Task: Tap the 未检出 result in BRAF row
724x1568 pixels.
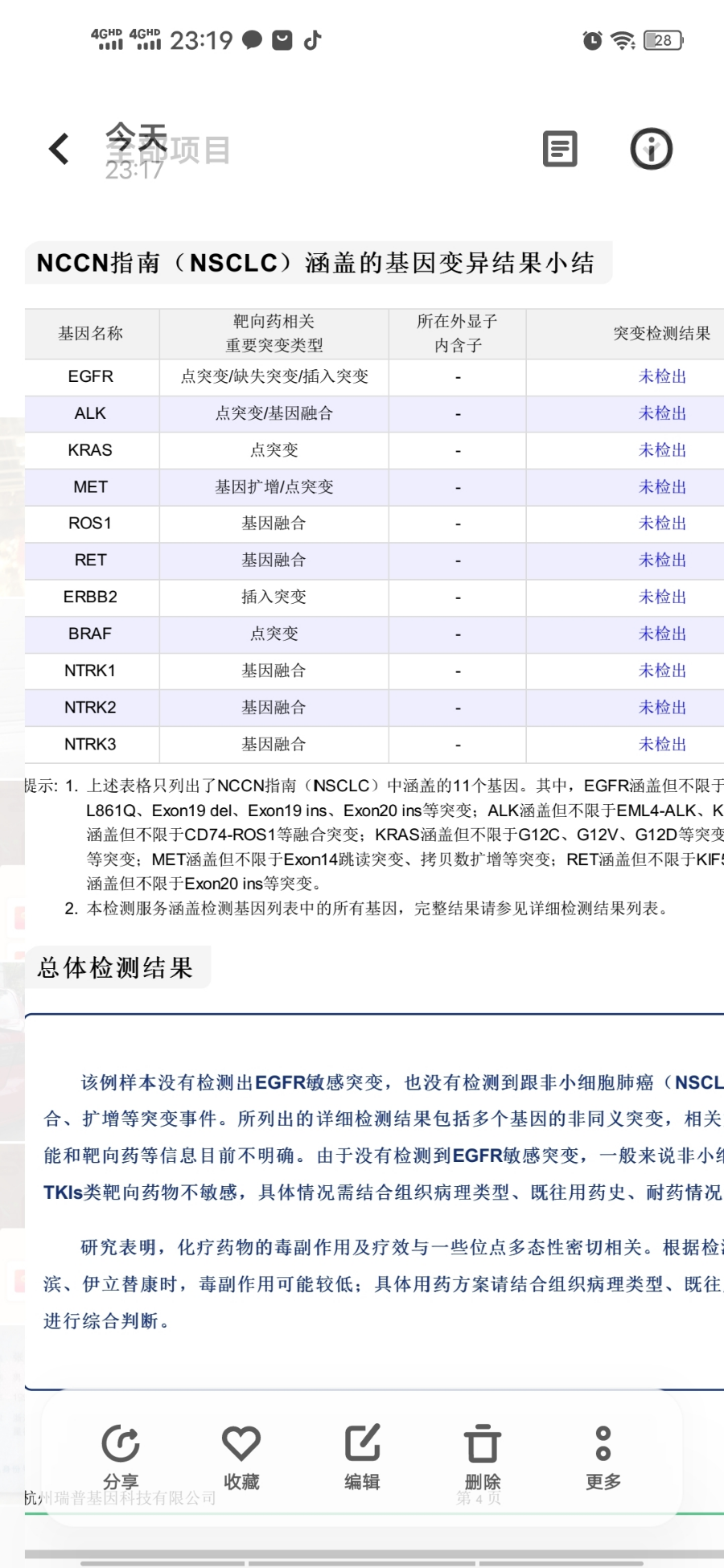Action: [x=662, y=634]
